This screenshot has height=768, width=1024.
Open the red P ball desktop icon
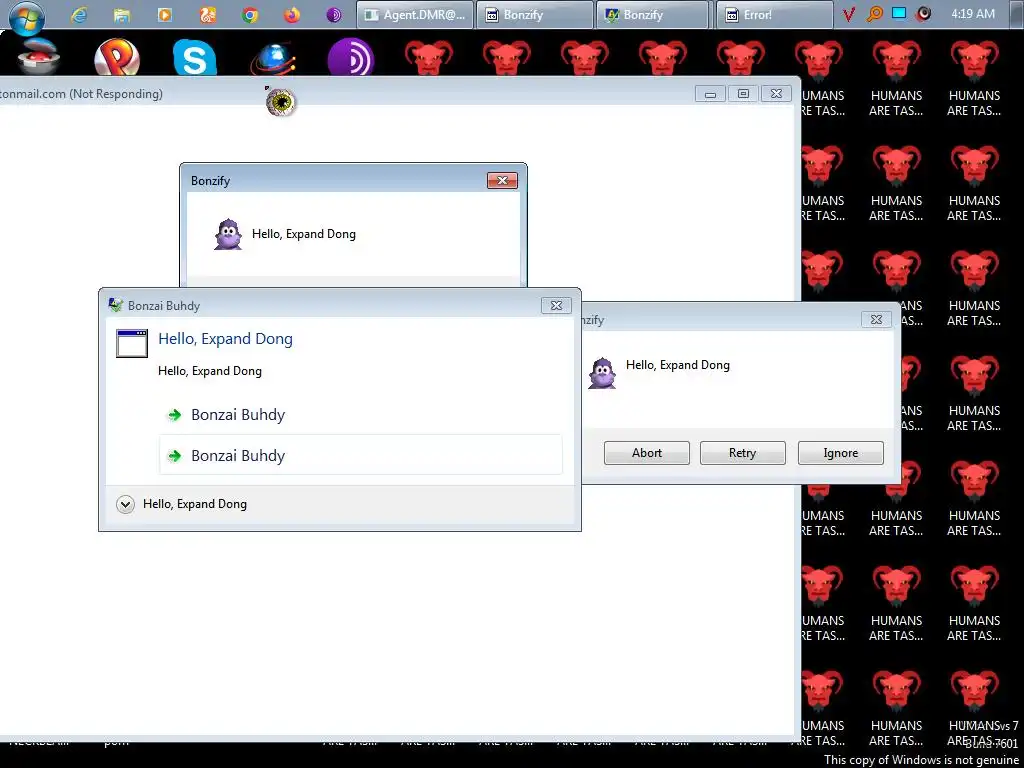pos(116,57)
